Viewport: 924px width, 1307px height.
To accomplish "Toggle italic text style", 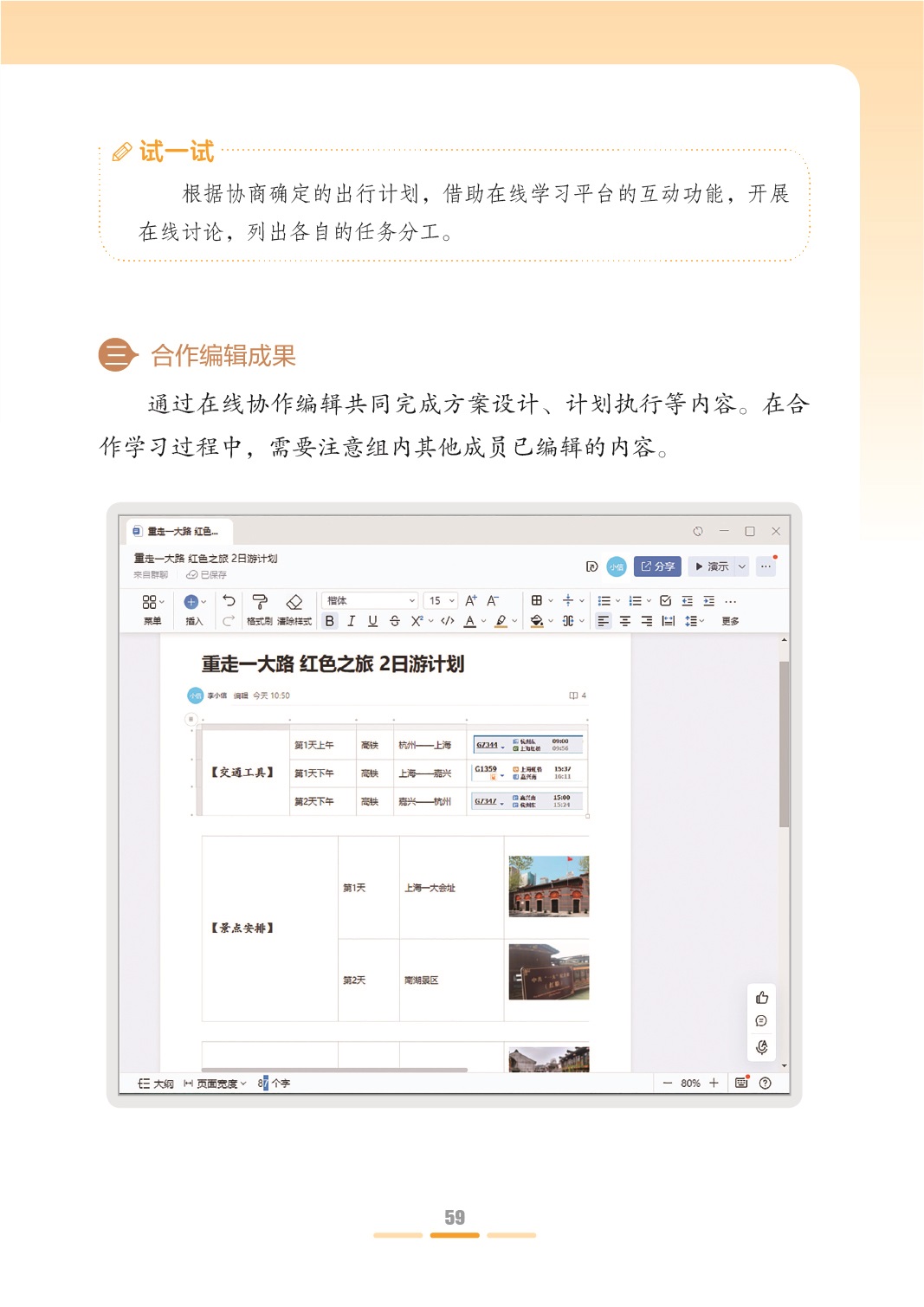I will click(351, 621).
